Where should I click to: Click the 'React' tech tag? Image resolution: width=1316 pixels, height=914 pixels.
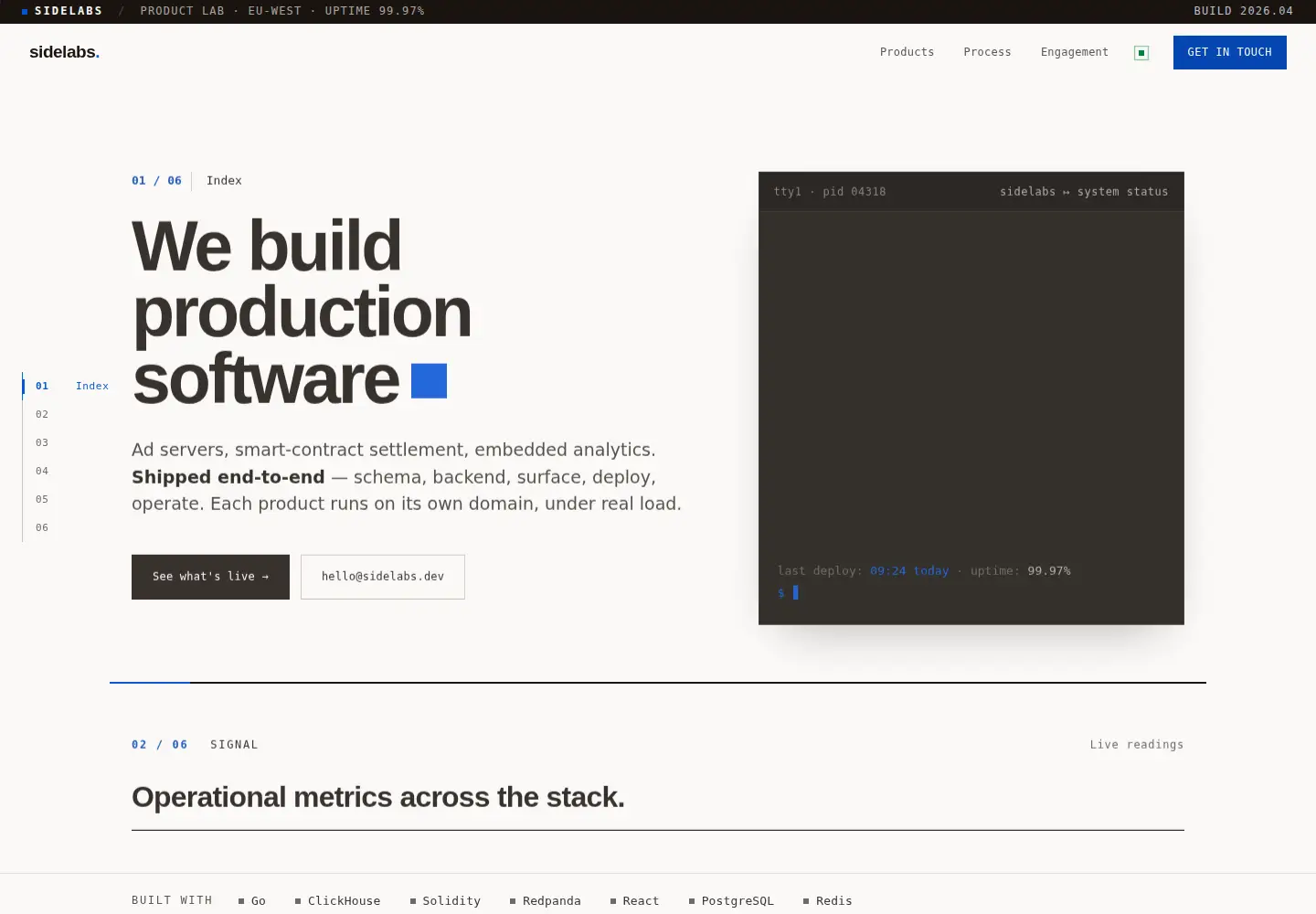(634, 901)
